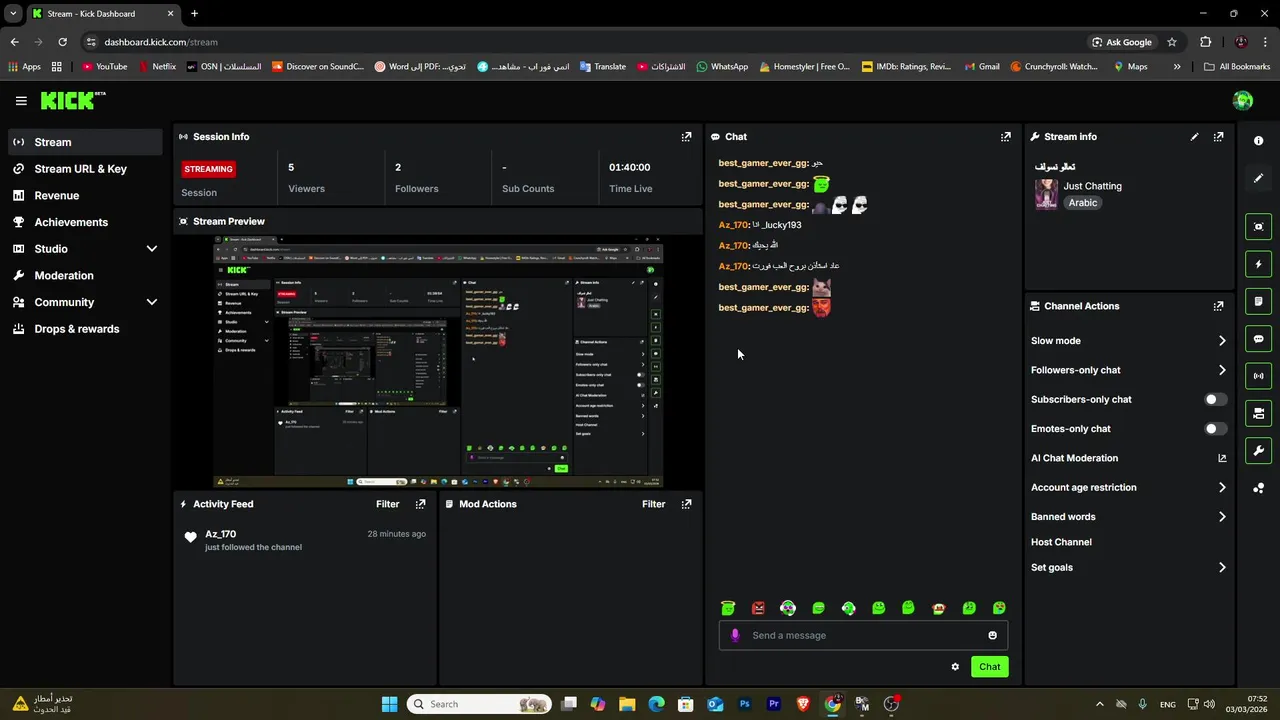Screen dimensions: 1280x720
Task: Open the hamburger menu beside Kick logo
Action: point(21,101)
